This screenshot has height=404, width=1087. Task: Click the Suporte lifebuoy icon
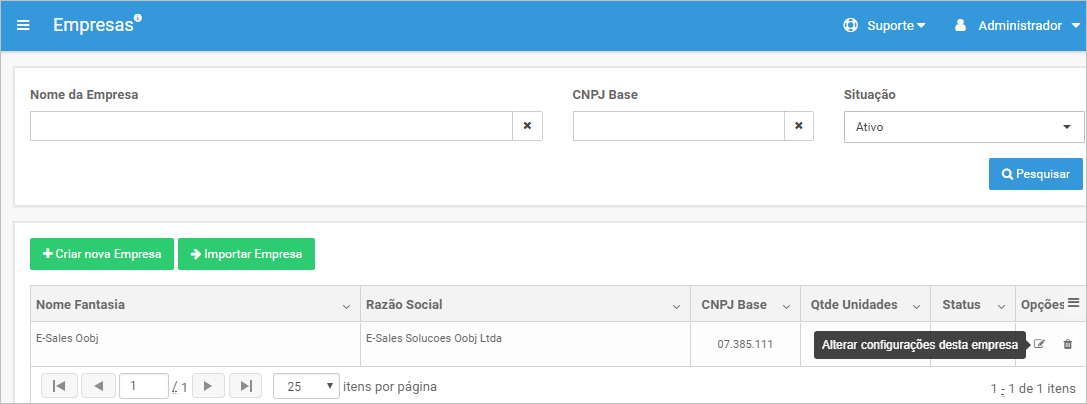850,26
